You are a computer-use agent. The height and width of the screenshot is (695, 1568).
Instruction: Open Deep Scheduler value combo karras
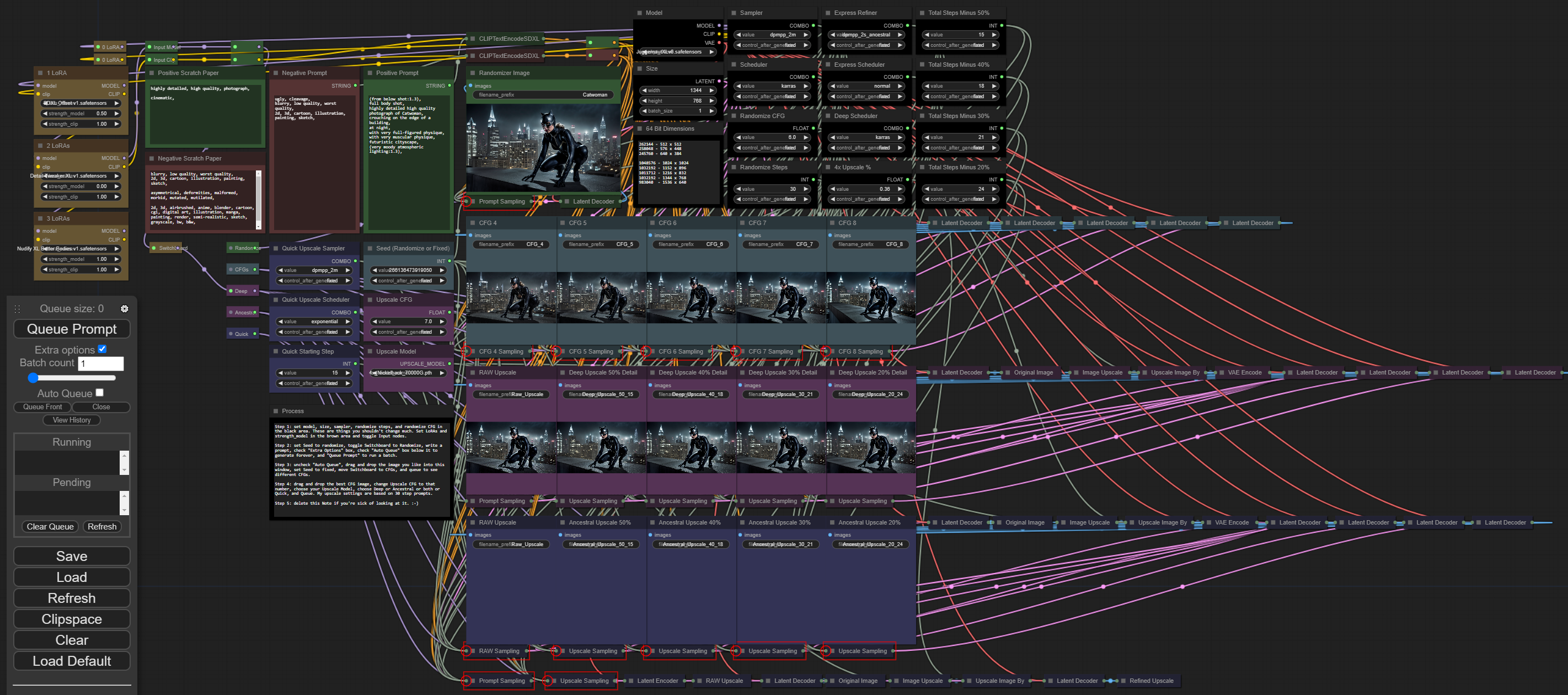click(866, 137)
